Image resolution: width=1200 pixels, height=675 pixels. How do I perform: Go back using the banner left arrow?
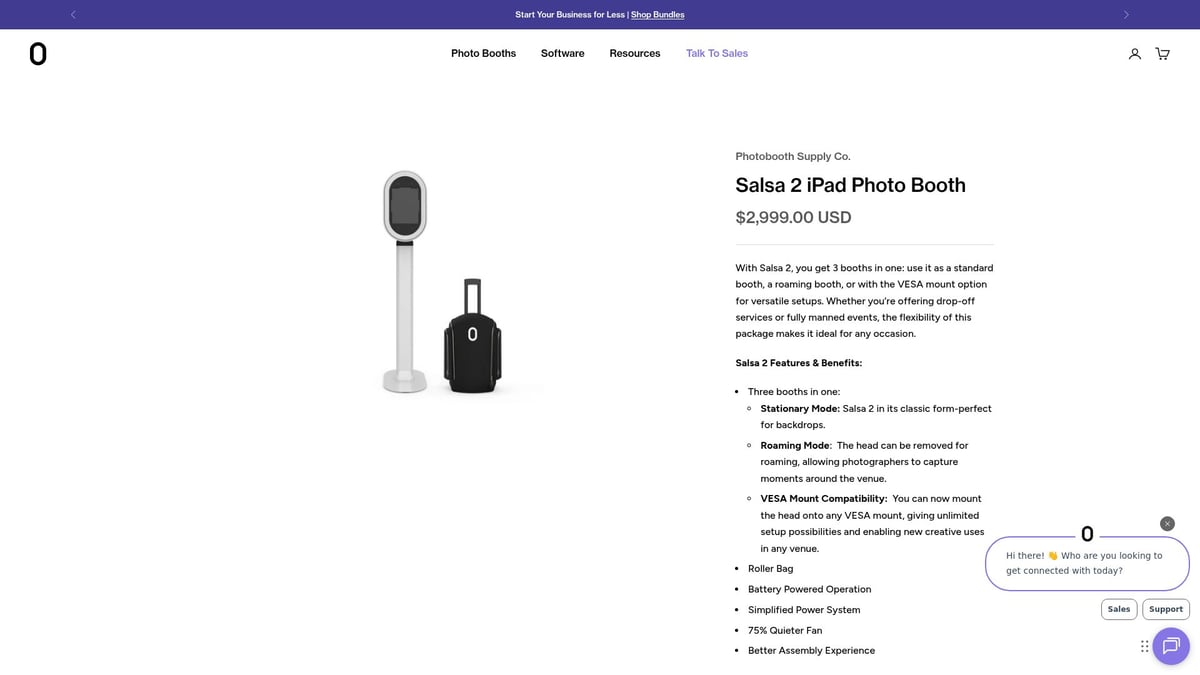(72, 14)
